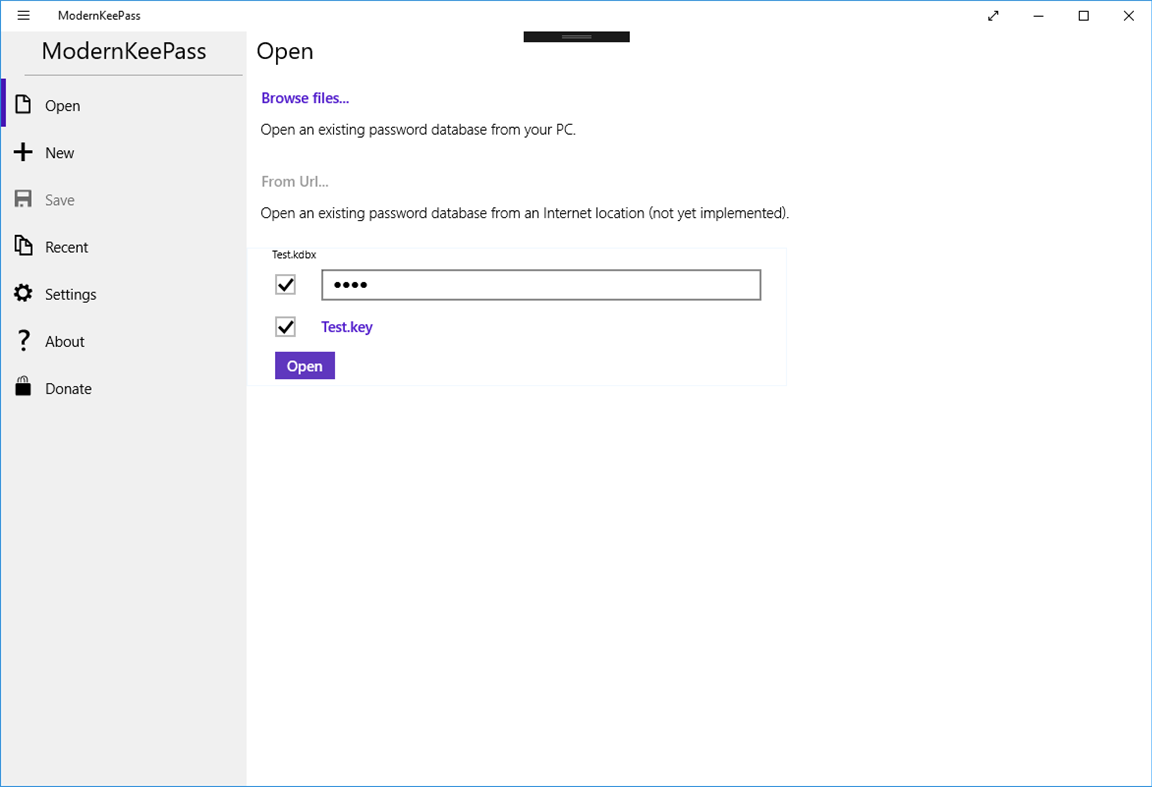Click Browse files to pick a database
Screen dimensions: 1152x787
click(304, 97)
